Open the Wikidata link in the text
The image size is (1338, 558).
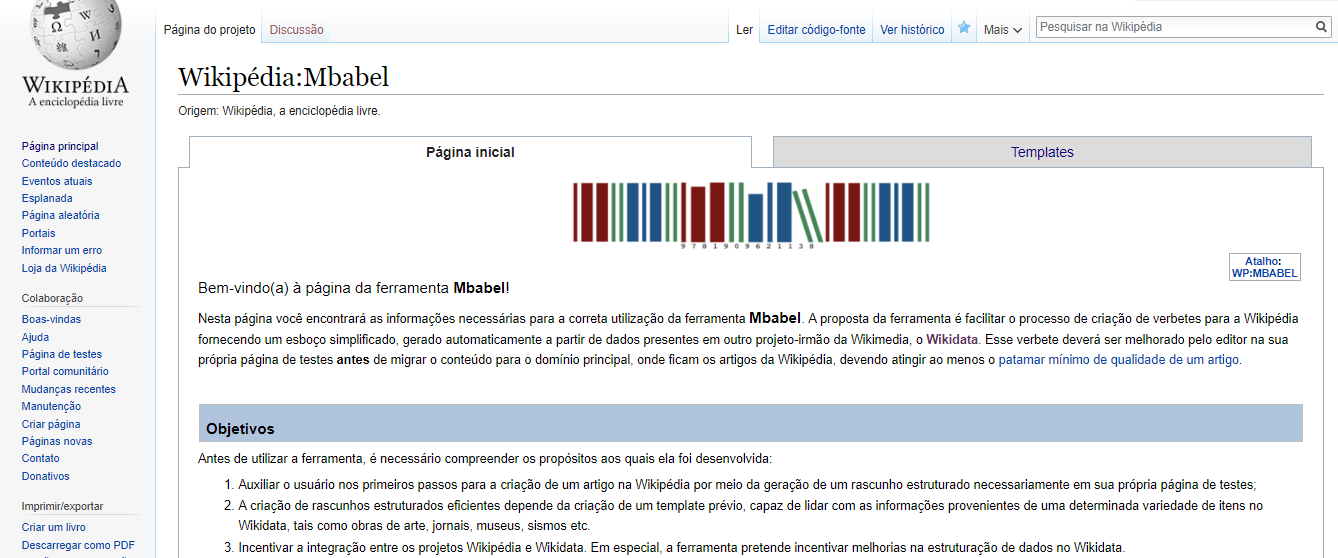[x=952, y=339]
